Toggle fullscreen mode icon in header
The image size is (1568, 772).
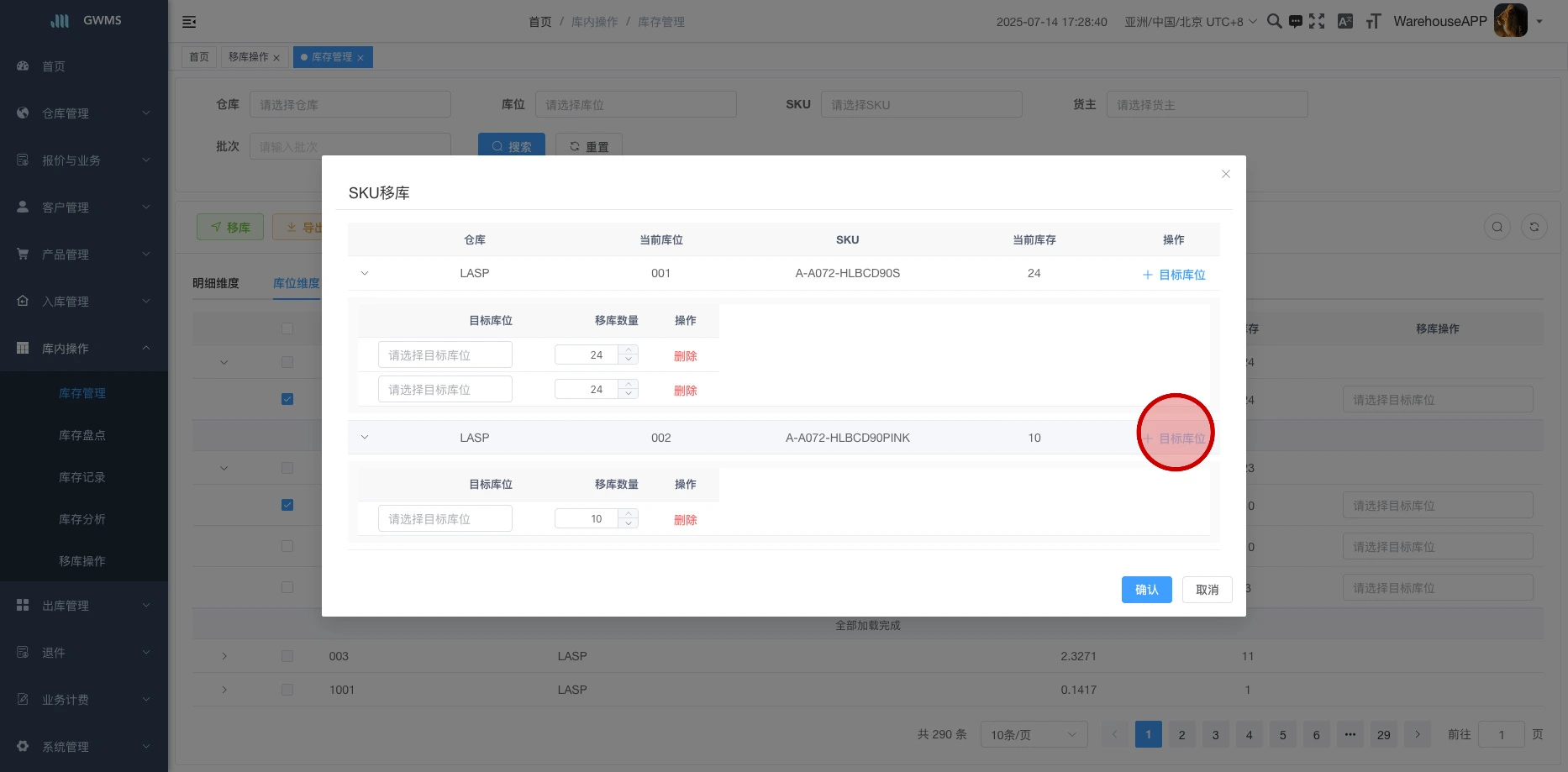[x=1317, y=22]
